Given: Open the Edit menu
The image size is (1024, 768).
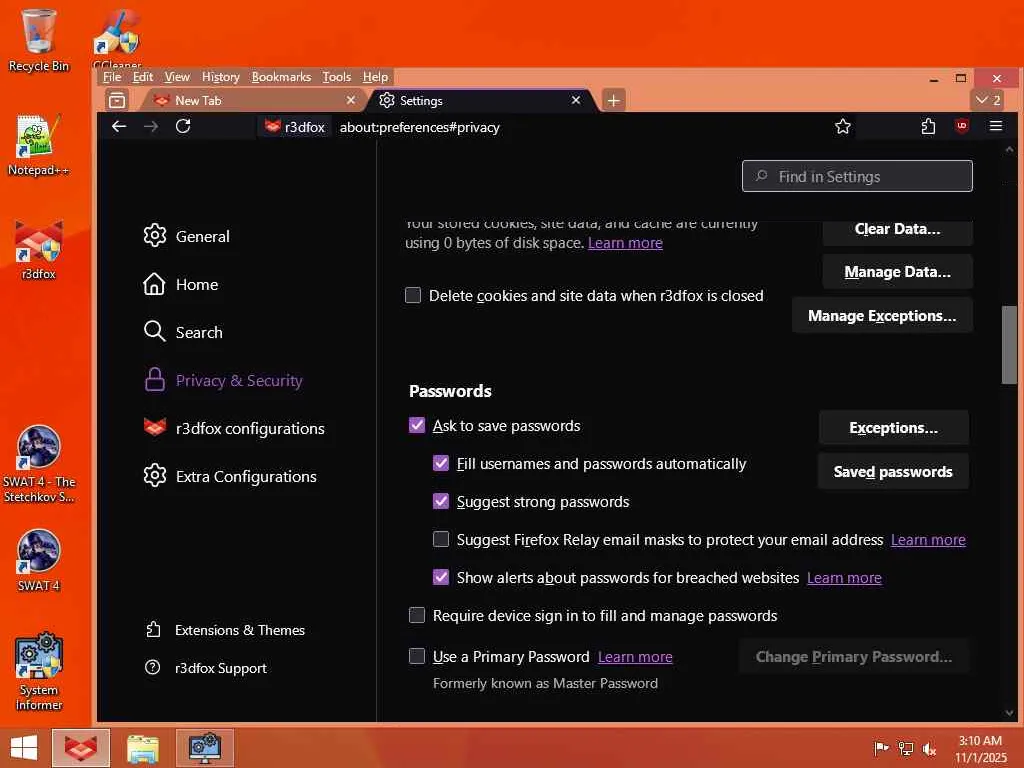Looking at the screenshot, I should coord(142,77).
